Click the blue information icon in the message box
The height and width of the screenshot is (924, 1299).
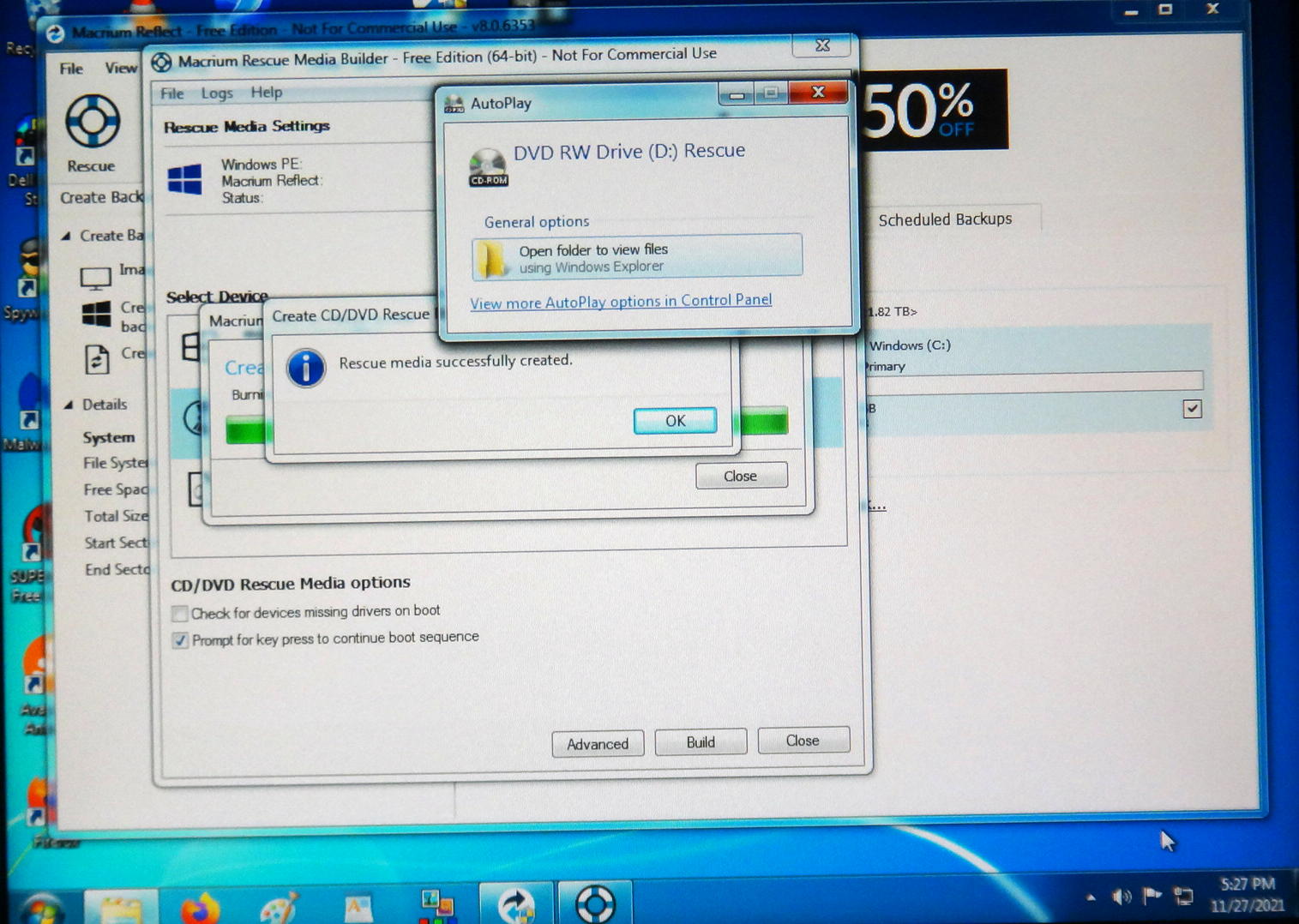point(306,369)
